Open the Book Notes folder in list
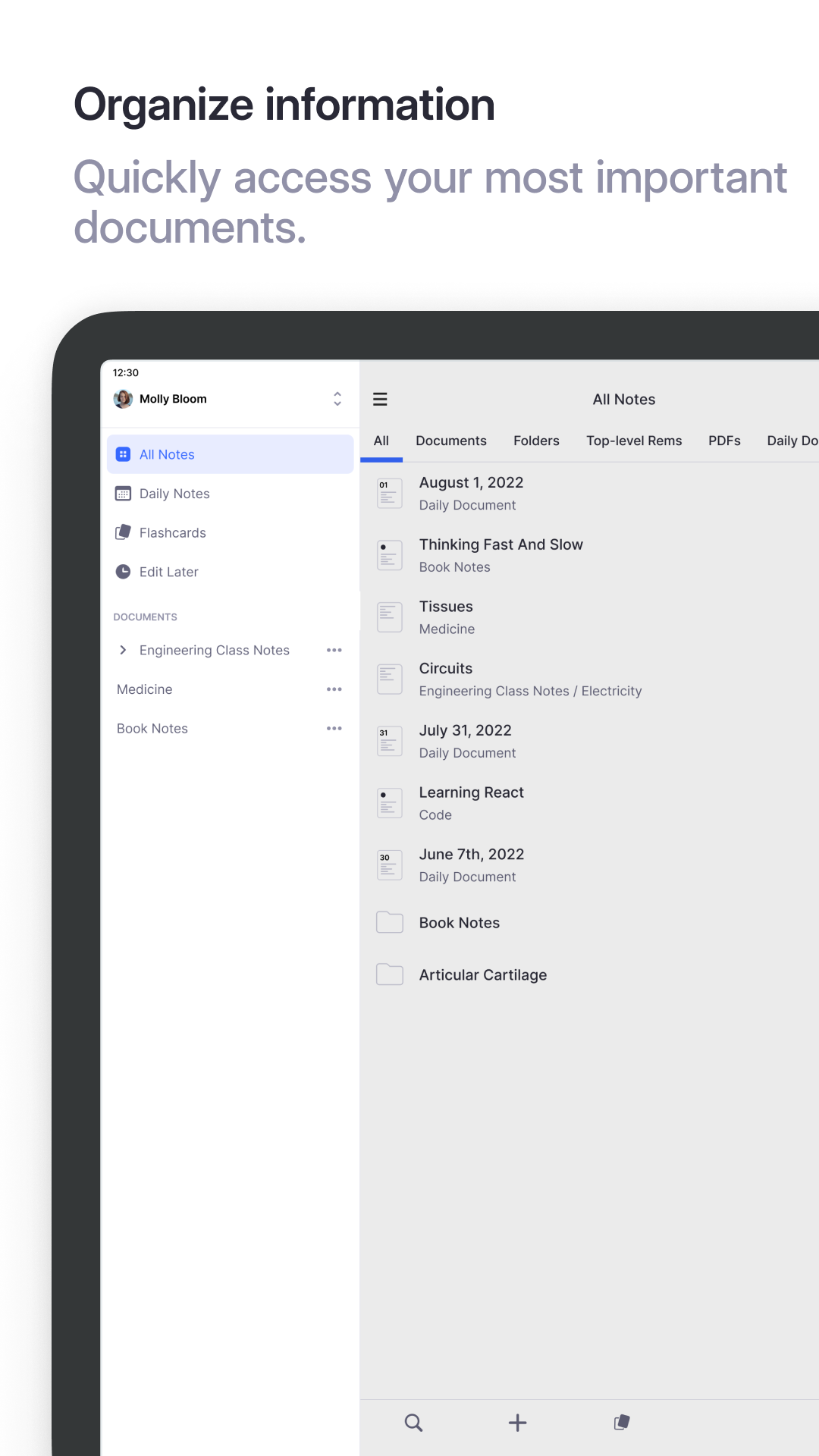 pos(589,922)
